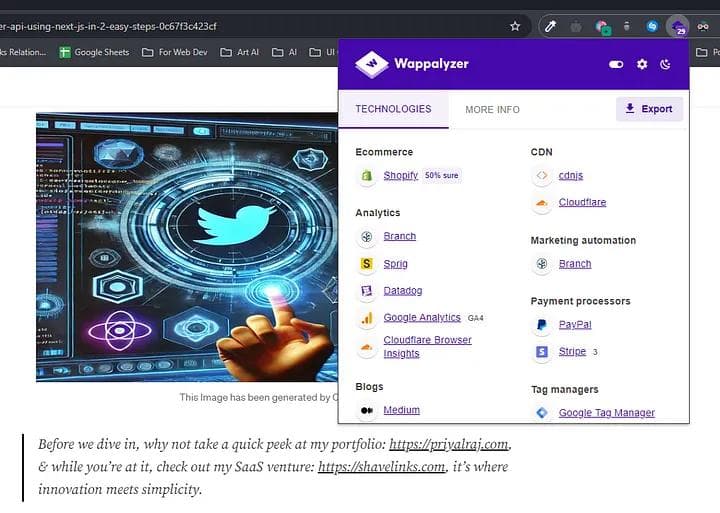720x513 pixels.
Task: Click the yellow Sprig icon
Action: [366, 264]
